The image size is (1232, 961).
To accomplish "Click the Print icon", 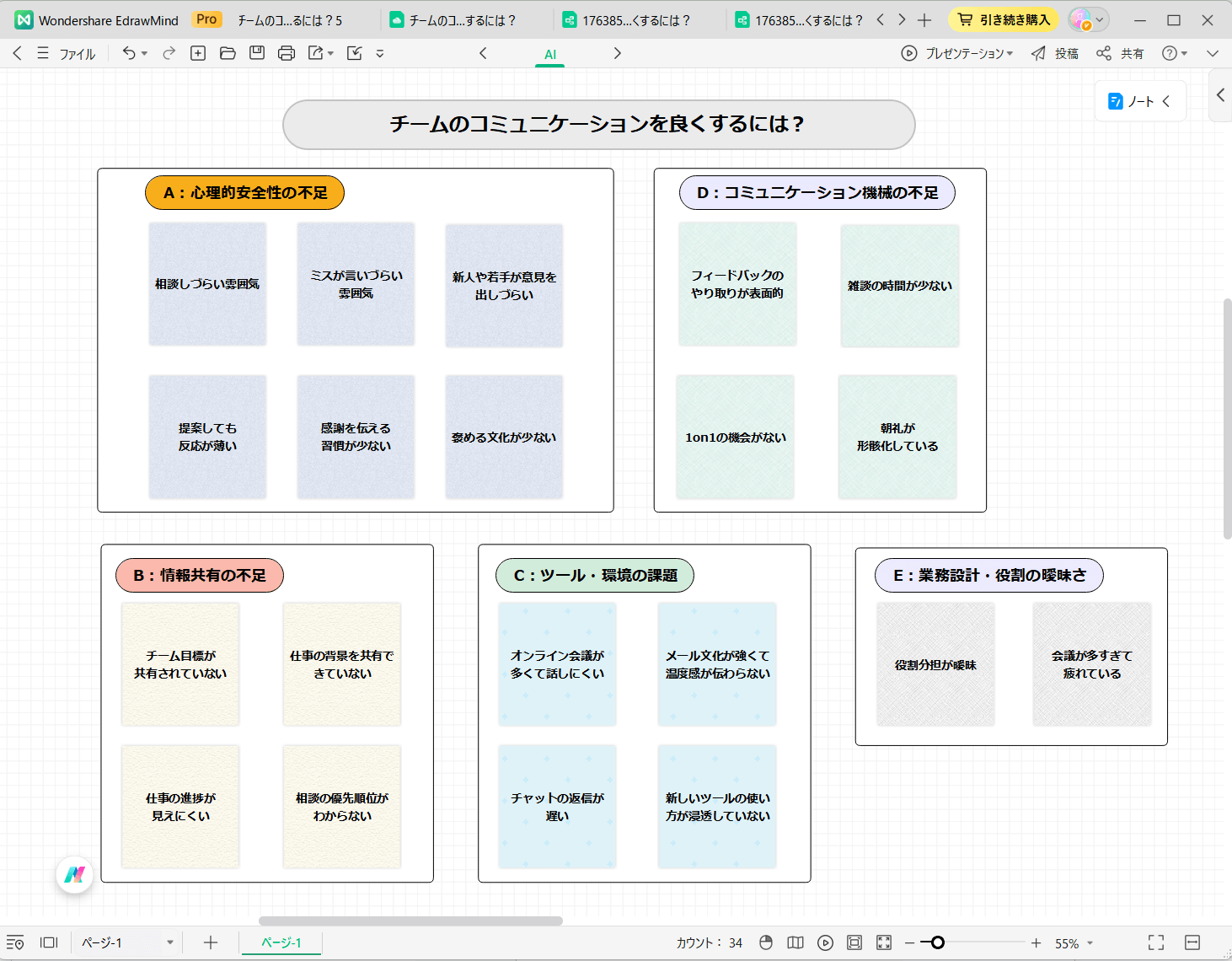I will (x=287, y=53).
